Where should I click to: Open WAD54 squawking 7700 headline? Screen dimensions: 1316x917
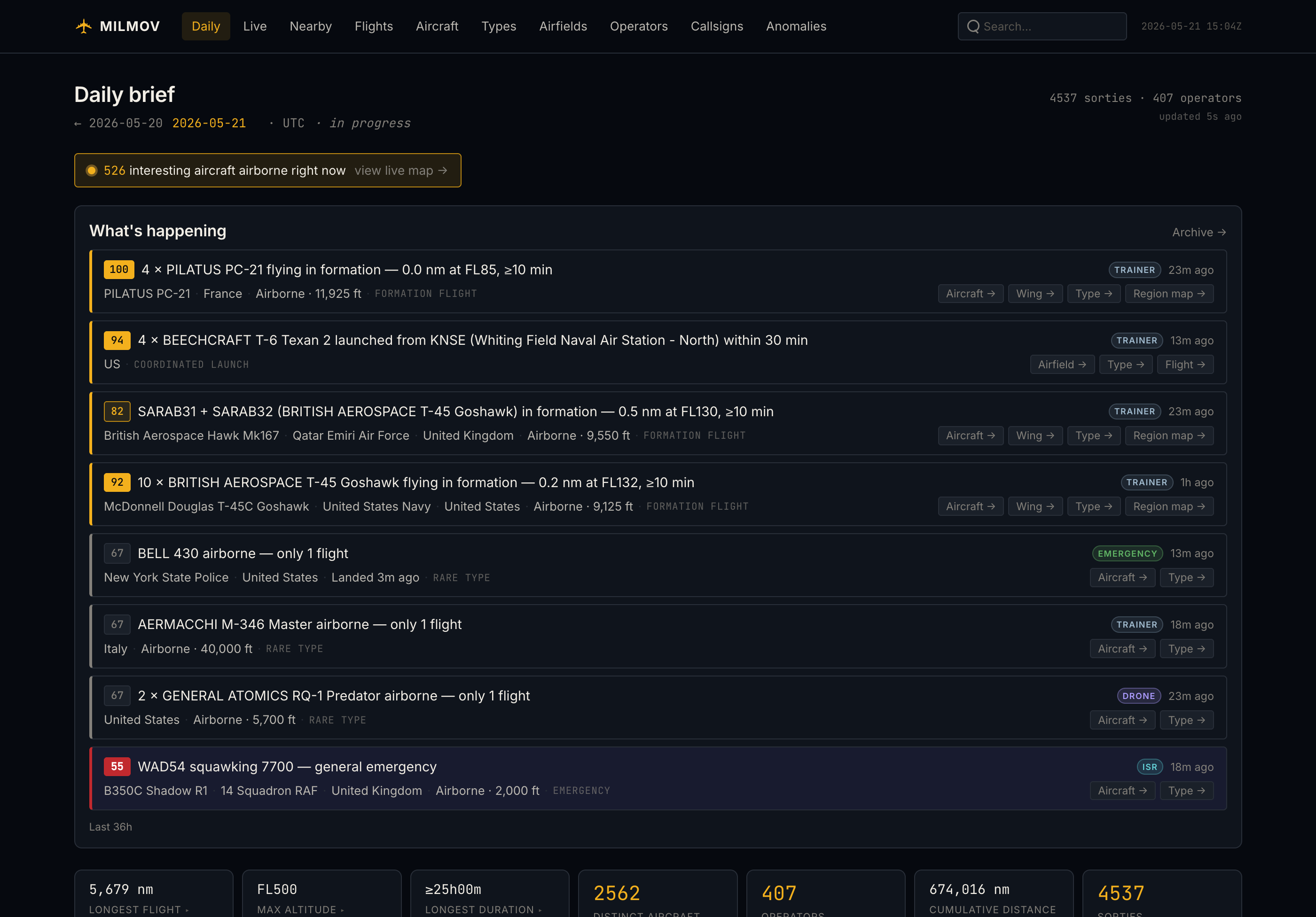(287, 767)
